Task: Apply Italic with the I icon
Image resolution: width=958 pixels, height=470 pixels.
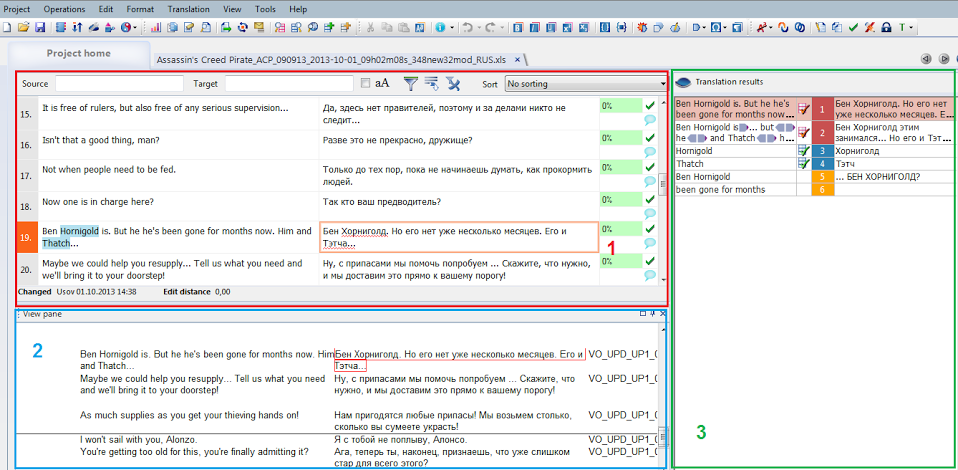Action: 534,27
